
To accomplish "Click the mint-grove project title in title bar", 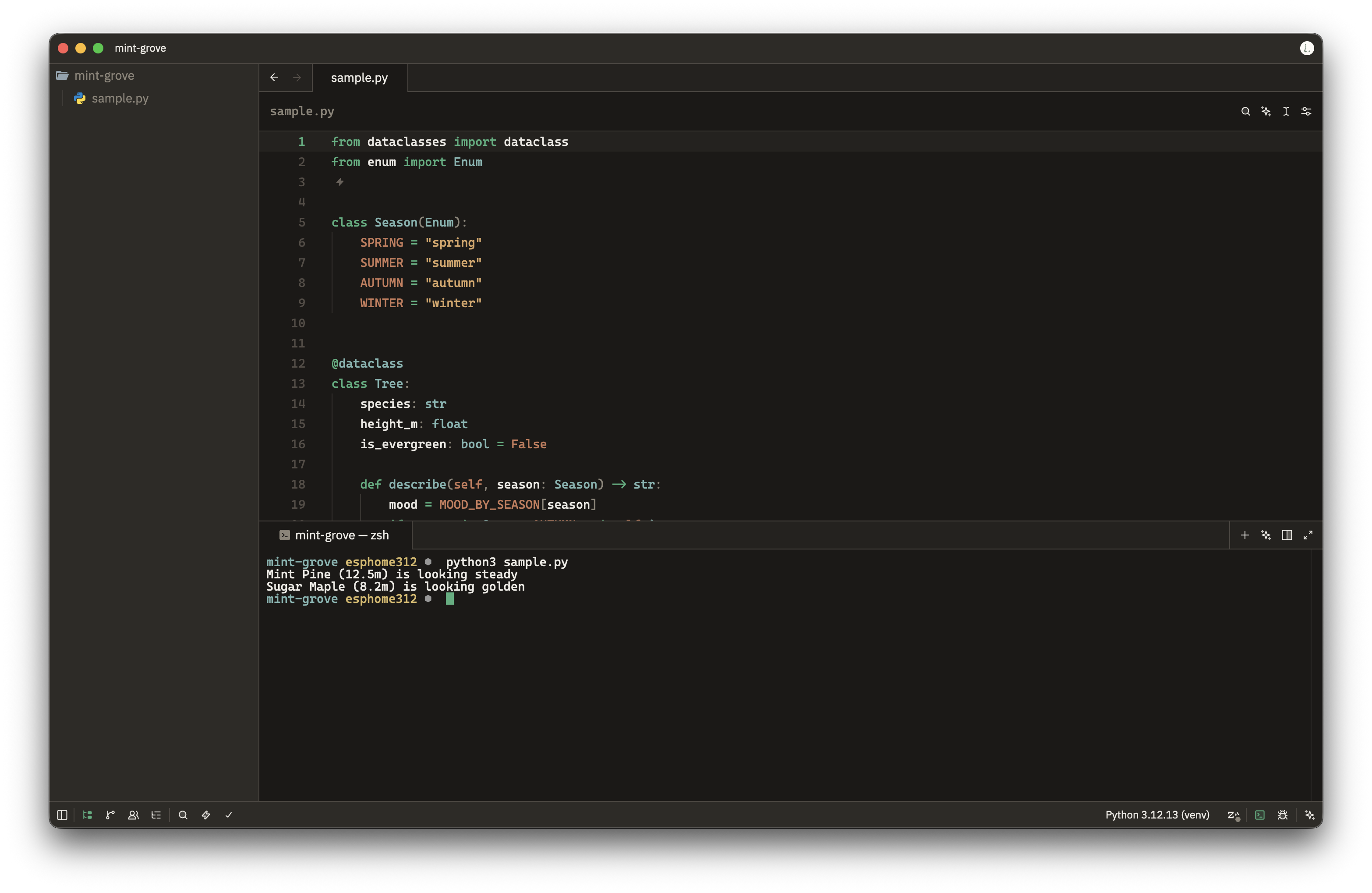I will tap(140, 49).
